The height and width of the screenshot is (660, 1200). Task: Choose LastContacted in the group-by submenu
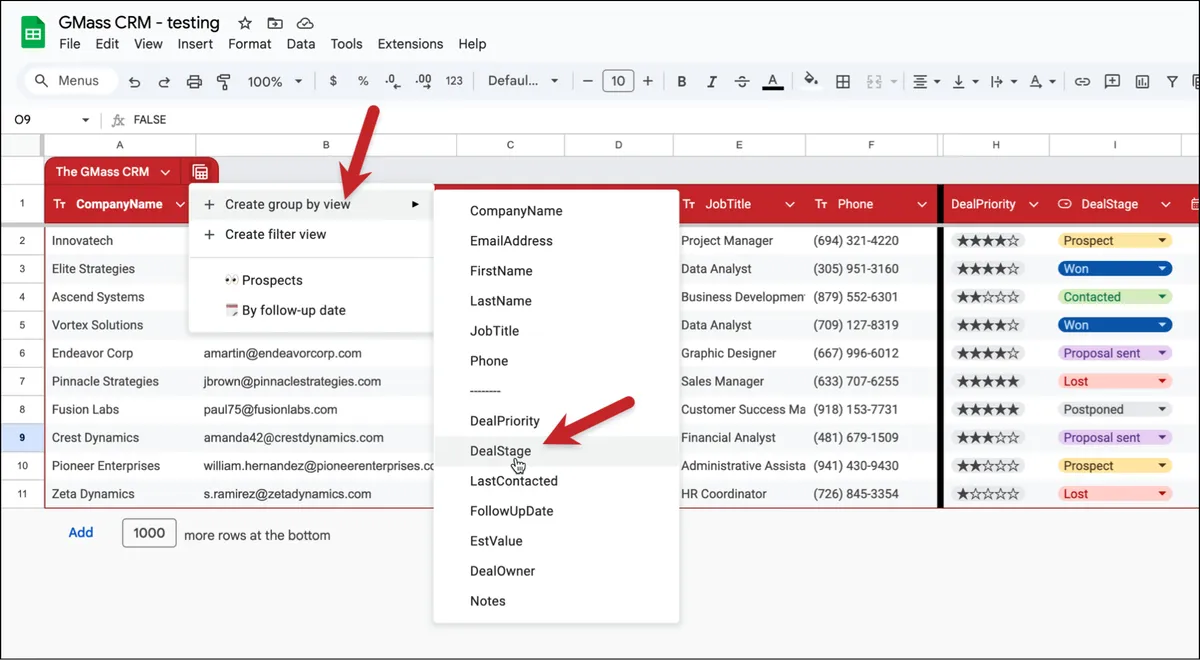pyautogui.click(x=556, y=481)
